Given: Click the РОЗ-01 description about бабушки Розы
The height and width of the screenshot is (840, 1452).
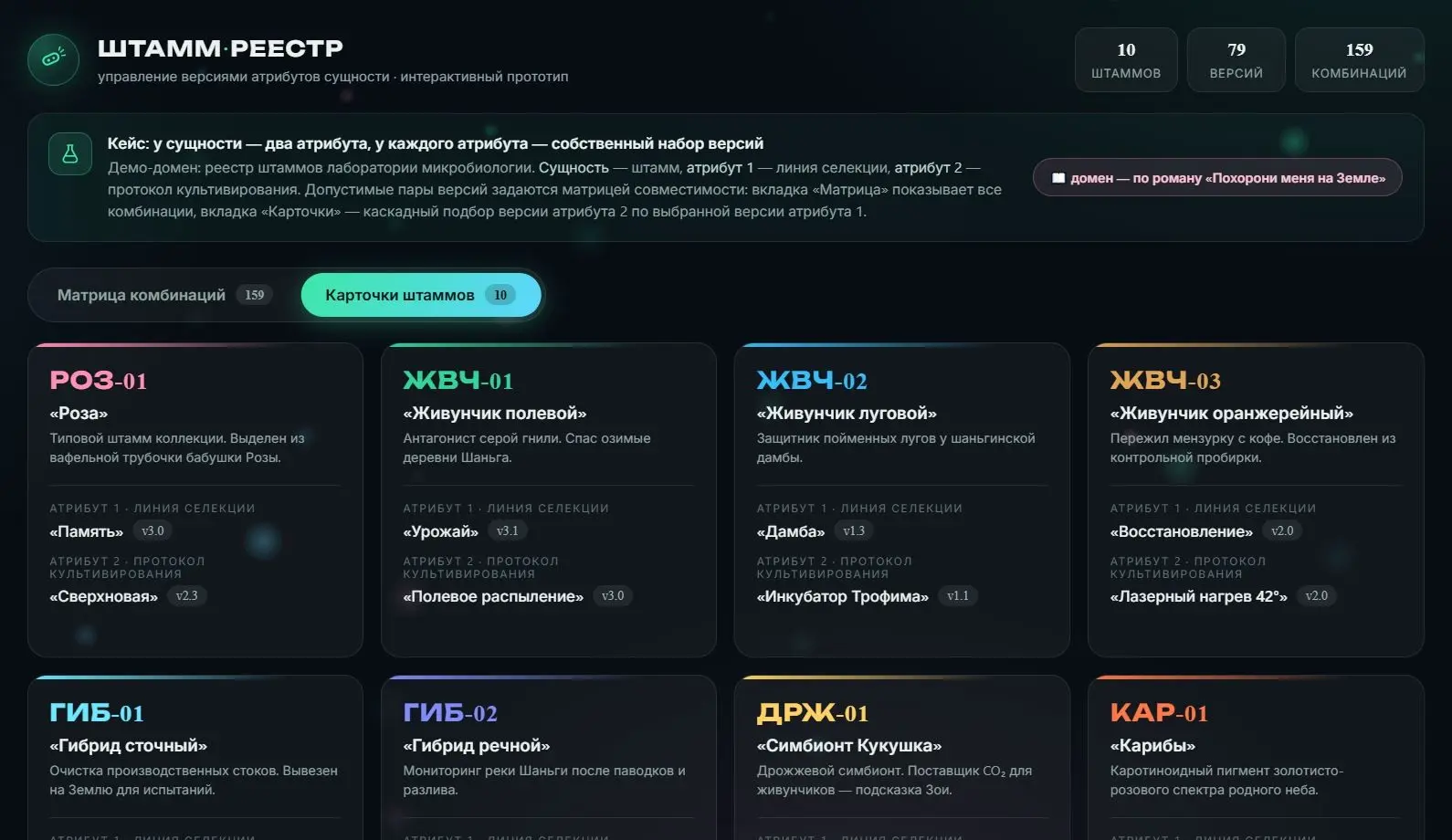Looking at the screenshot, I should point(177,447).
